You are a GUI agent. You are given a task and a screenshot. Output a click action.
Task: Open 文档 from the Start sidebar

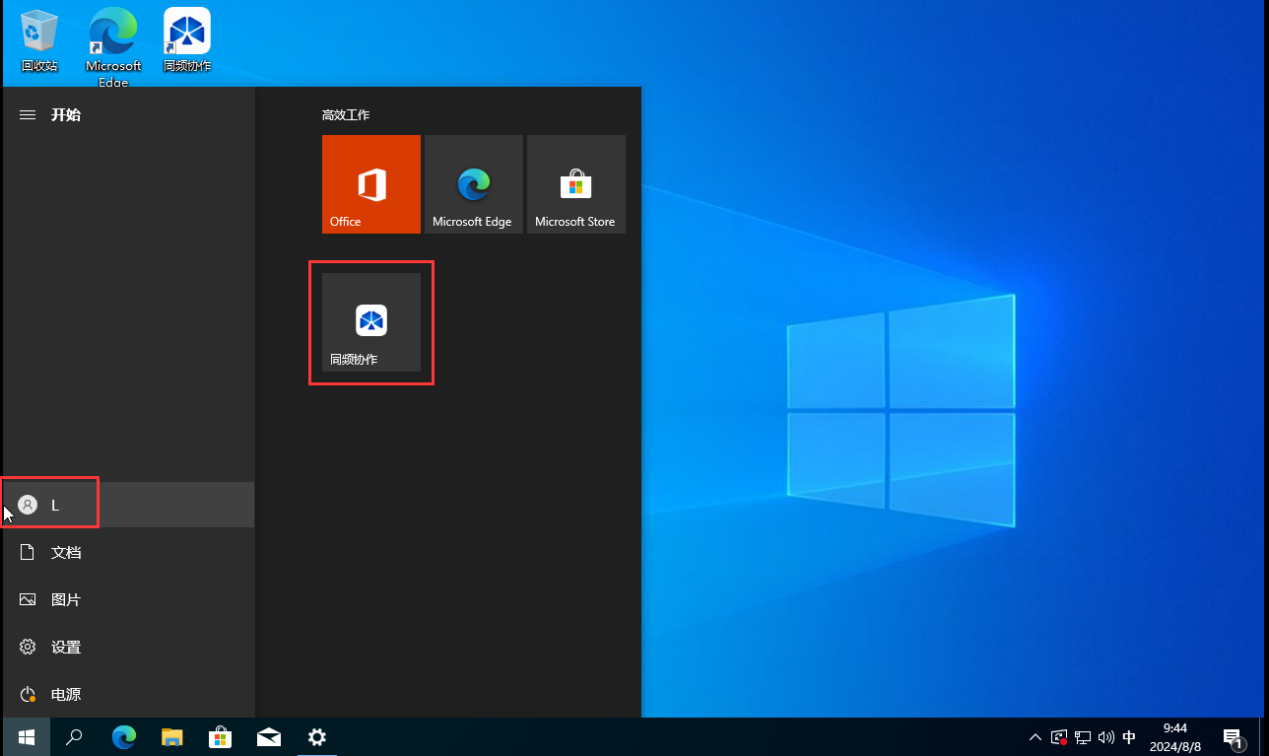pos(127,552)
